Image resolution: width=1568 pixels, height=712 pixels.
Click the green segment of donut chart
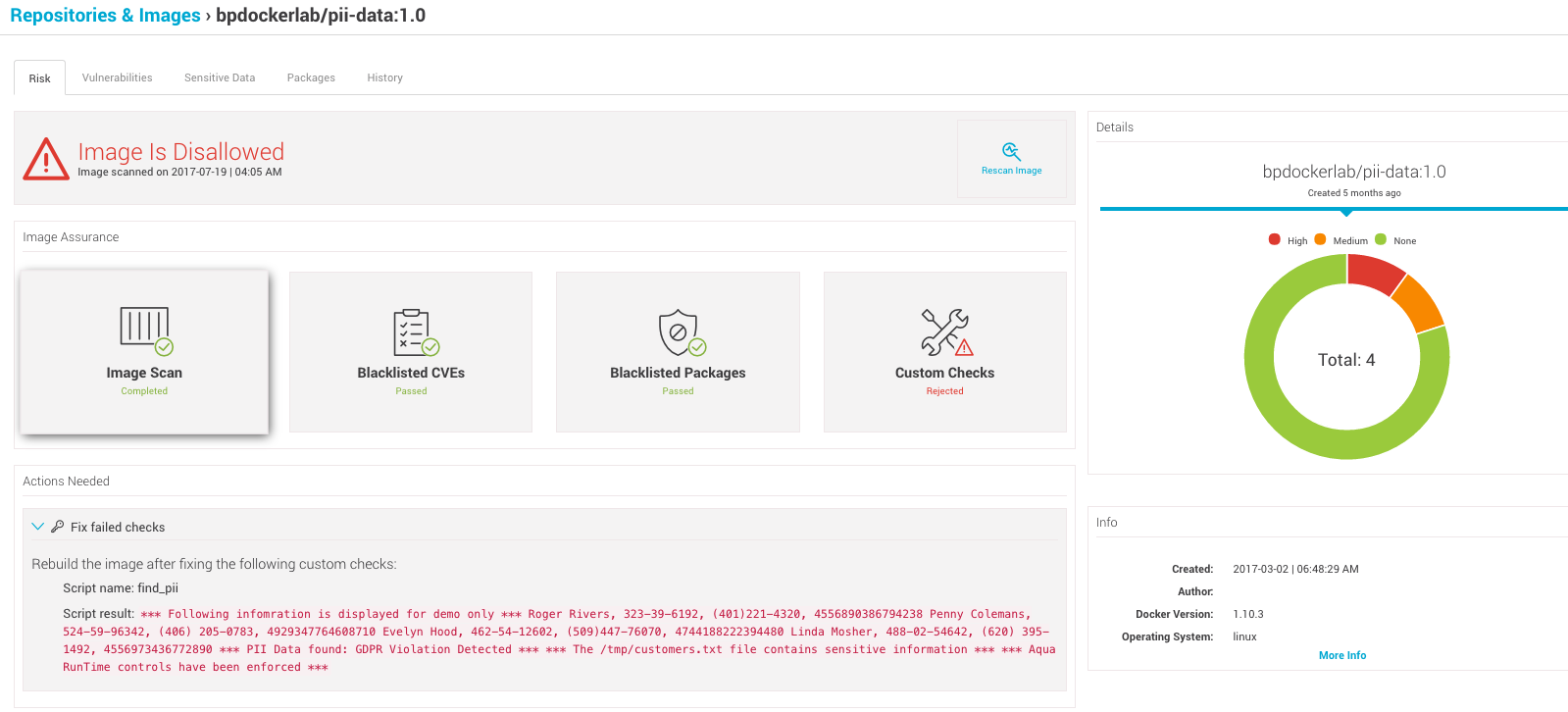pyautogui.click(x=1275, y=412)
